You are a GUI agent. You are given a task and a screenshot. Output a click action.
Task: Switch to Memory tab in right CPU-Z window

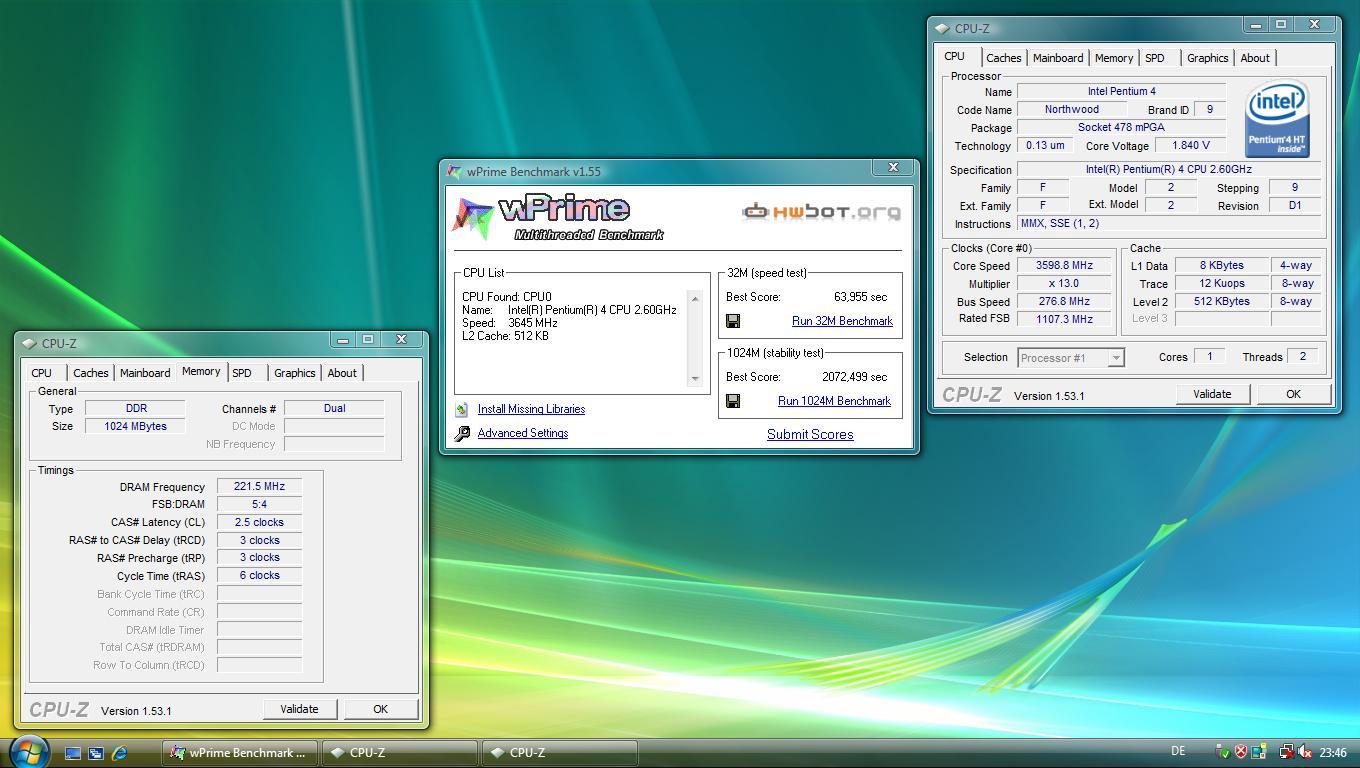pos(1113,58)
